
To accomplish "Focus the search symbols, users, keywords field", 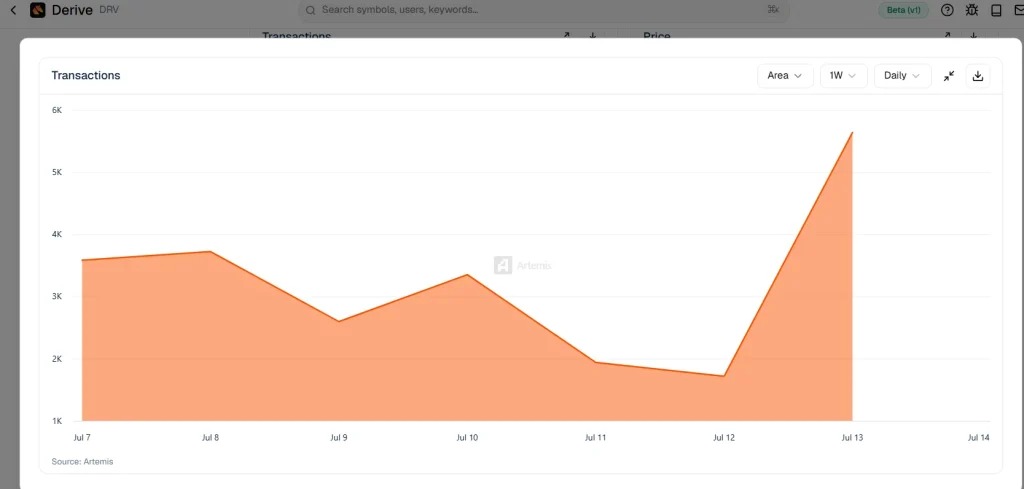I will [x=543, y=10].
